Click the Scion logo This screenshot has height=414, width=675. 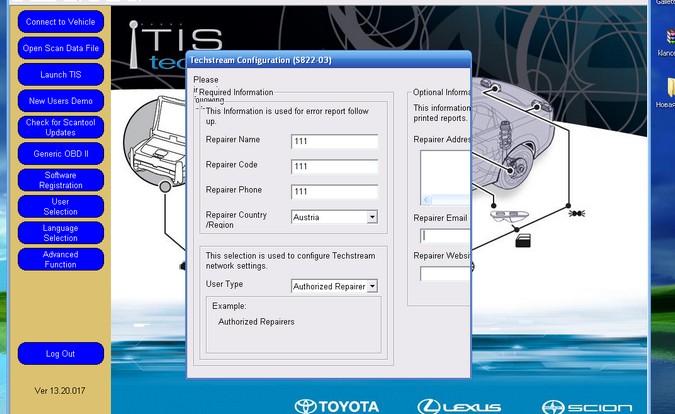tap(587, 407)
